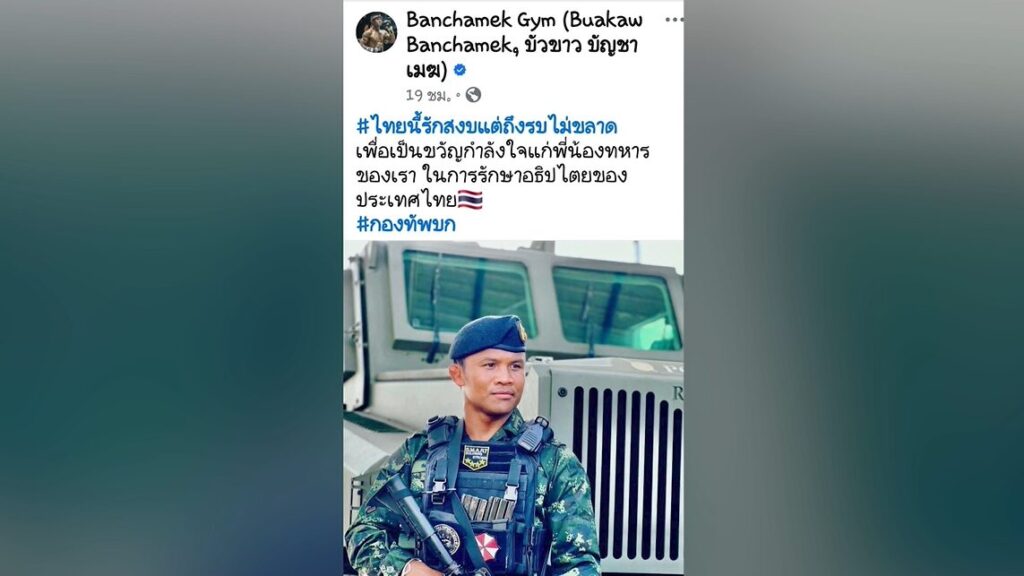
Task: Click the walkie-talkie radio on the shoulder
Action: pos(534,434)
